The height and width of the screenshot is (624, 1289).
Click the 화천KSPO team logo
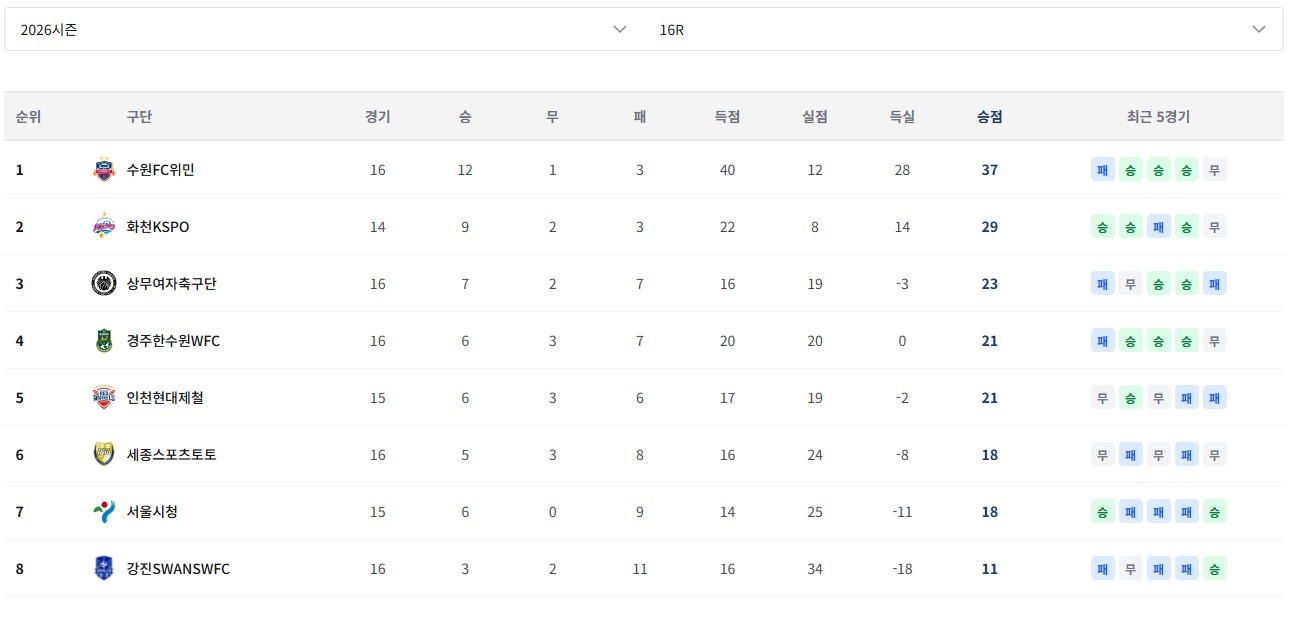click(104, 227)
